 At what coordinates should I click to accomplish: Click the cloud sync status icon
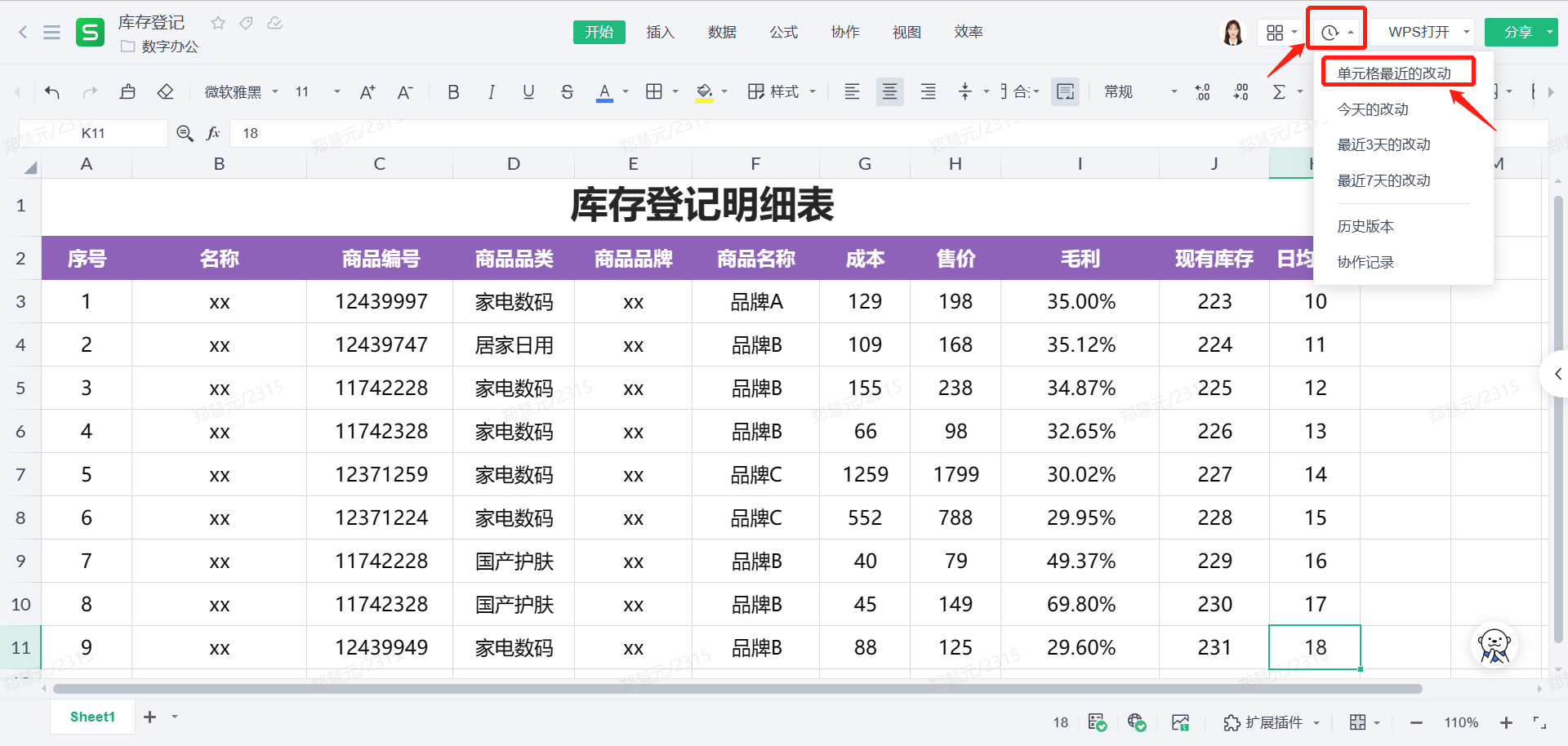275,23
